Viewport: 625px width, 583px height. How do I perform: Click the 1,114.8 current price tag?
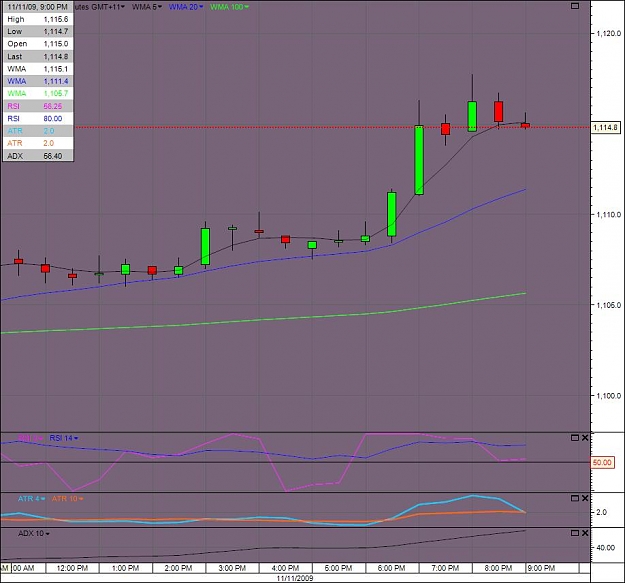(605, 128)
